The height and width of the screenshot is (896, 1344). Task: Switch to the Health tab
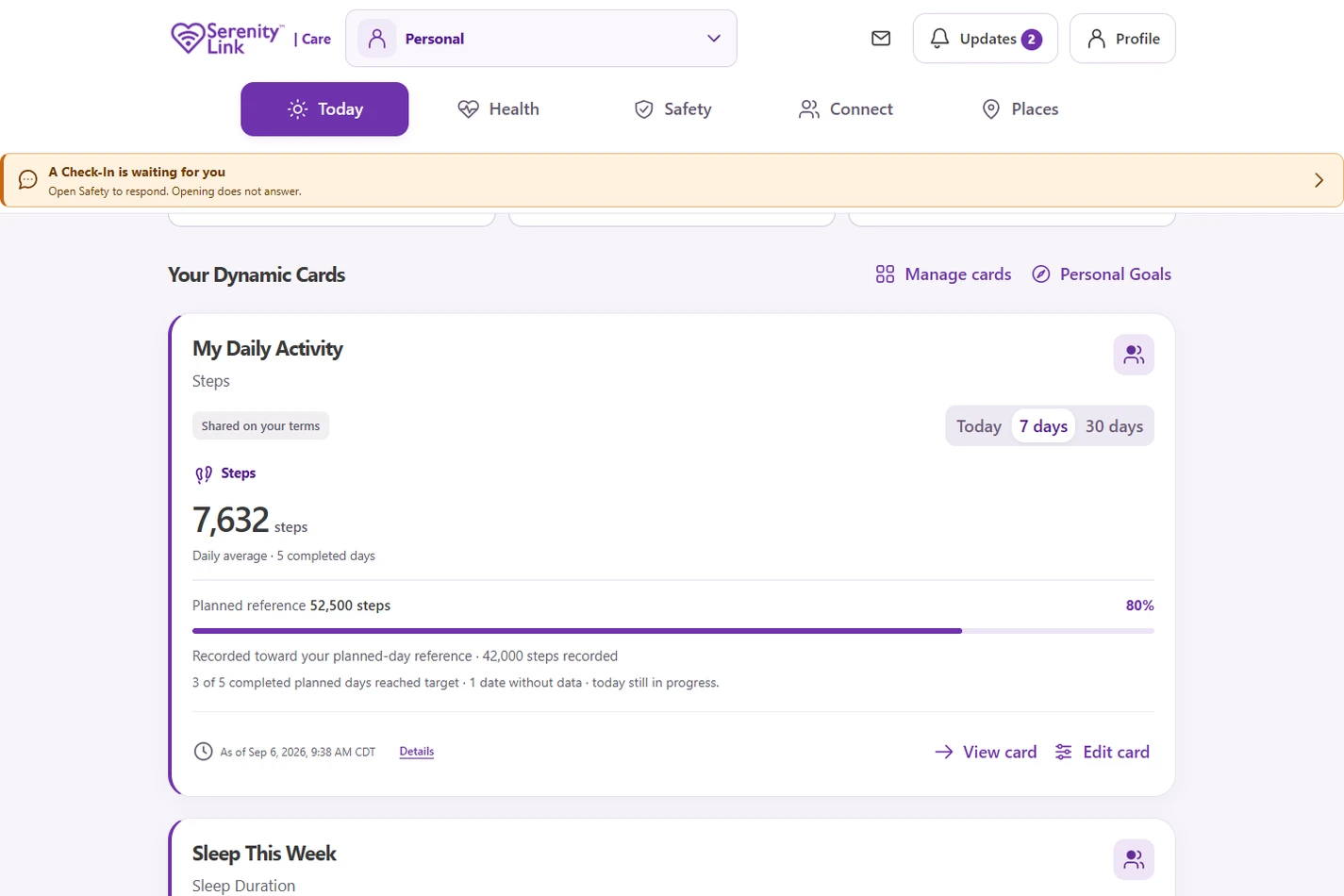(498, 109)
